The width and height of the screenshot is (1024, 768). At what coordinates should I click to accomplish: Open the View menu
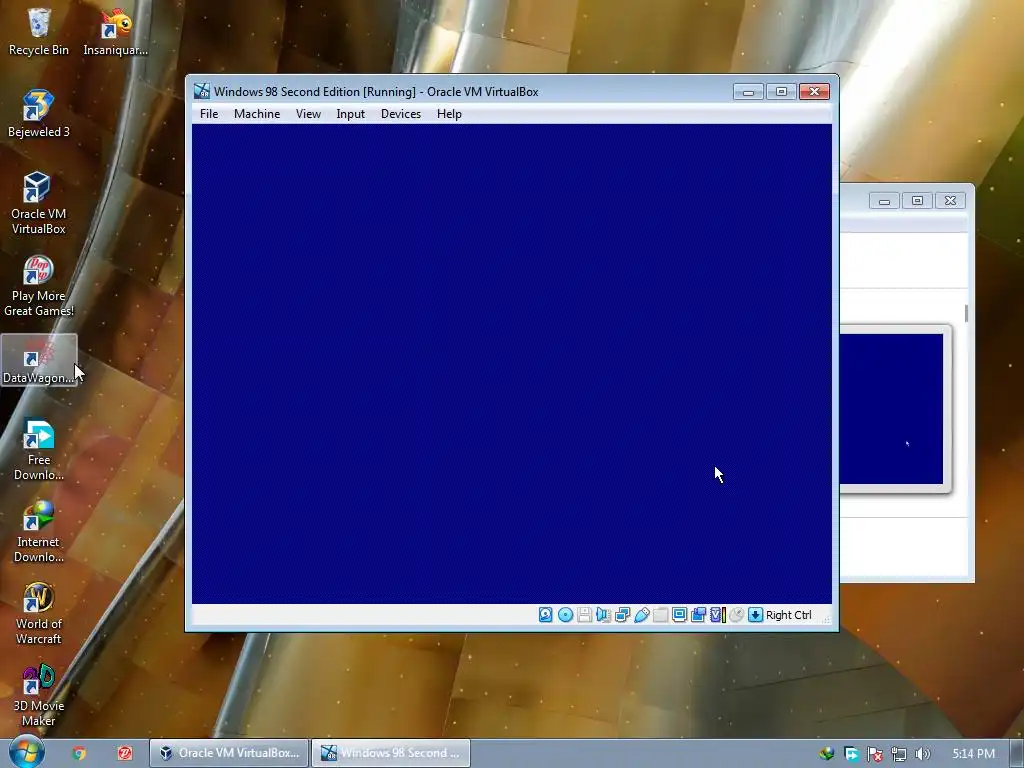click(x=308, y=114)
